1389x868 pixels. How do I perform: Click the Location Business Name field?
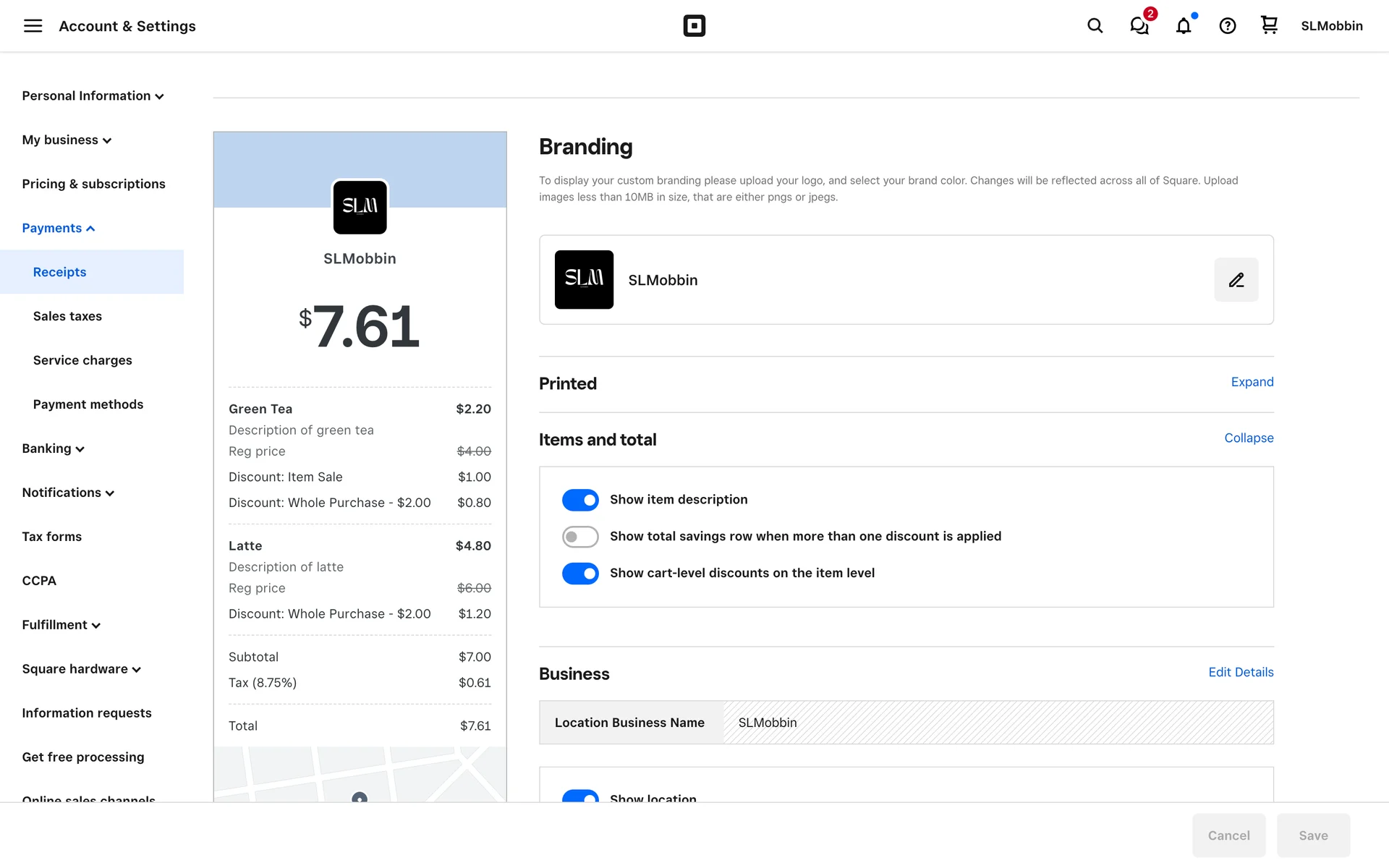(x=997, y=723)
